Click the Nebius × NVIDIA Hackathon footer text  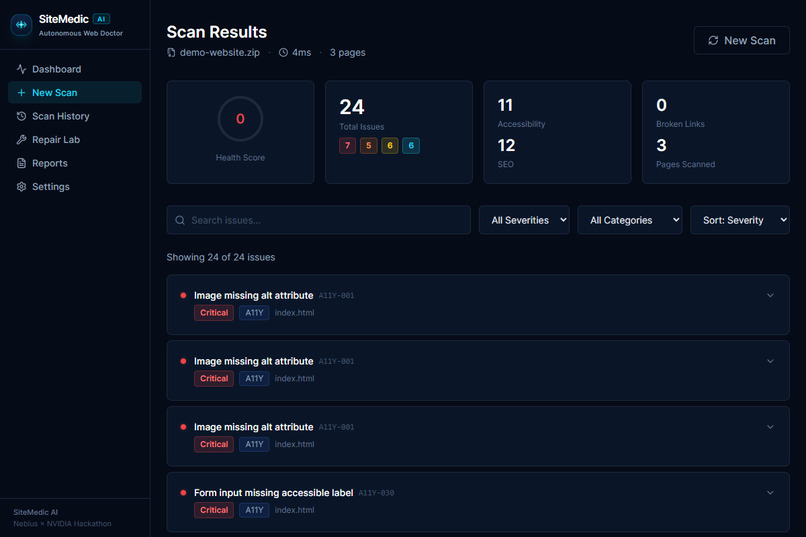tap(62, 524)
